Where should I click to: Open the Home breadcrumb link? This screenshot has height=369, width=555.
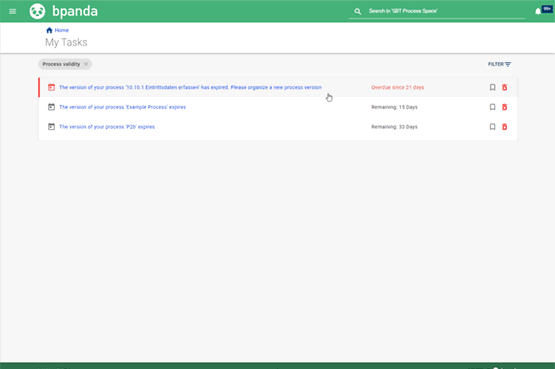pos(62,30)
